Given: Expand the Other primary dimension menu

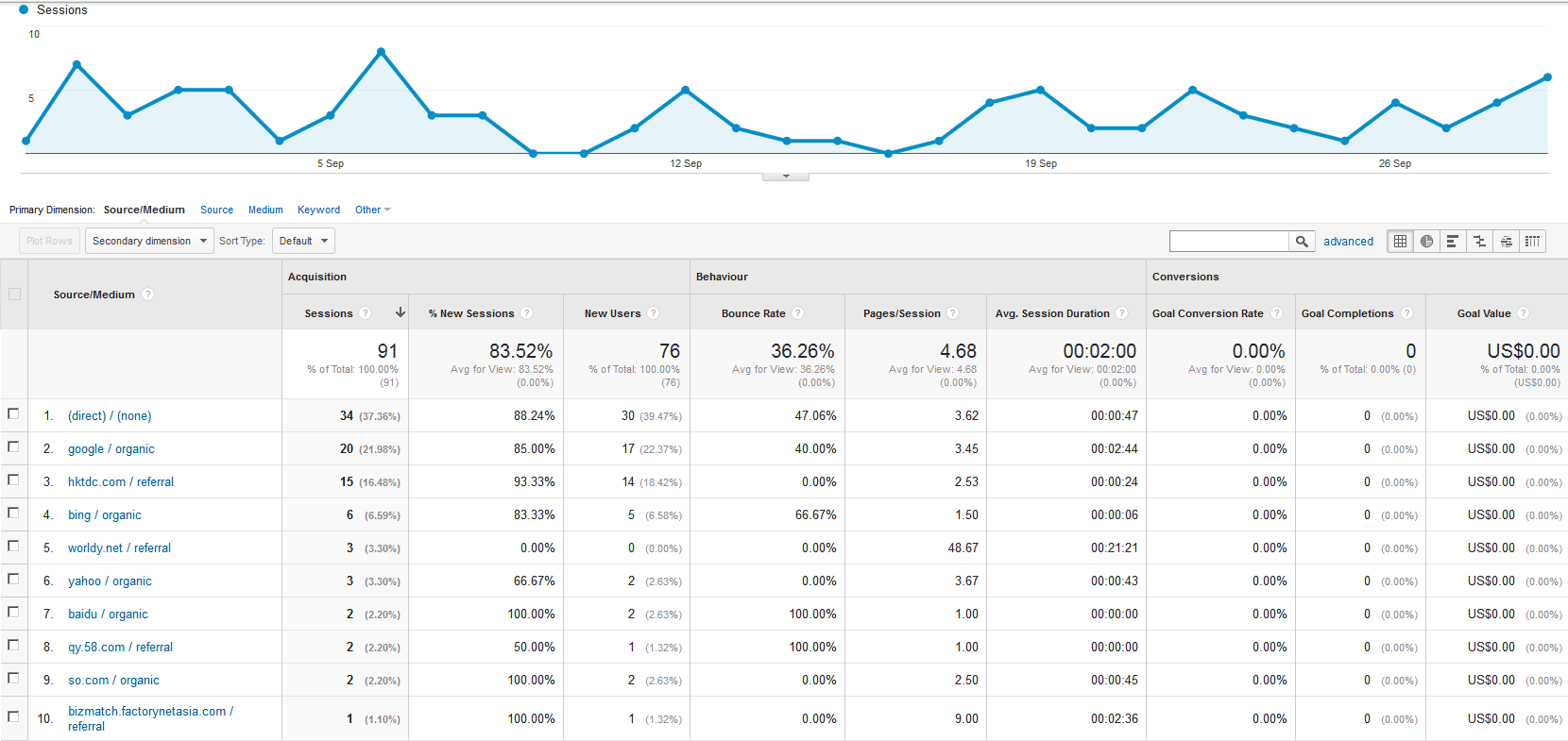Looking at the screenshot, I should (372, 210).
